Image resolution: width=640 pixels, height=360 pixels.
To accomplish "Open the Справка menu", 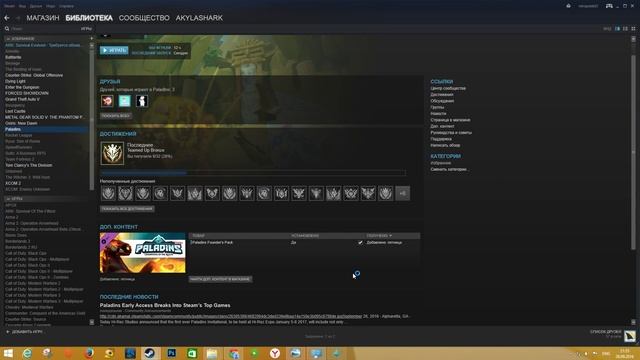I will coord(66,6).
